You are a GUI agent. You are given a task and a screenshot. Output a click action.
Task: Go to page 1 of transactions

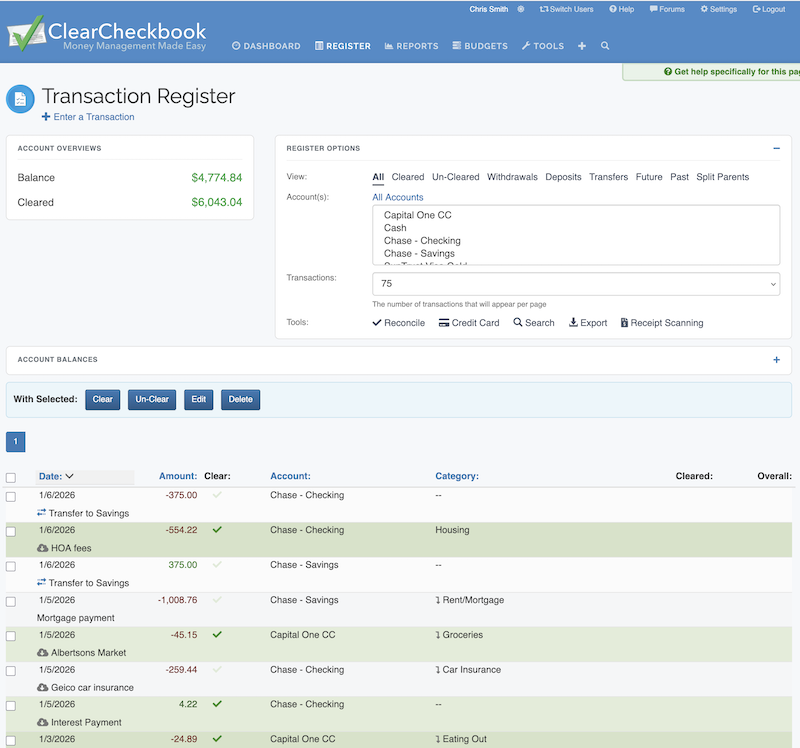coord(16,442)
